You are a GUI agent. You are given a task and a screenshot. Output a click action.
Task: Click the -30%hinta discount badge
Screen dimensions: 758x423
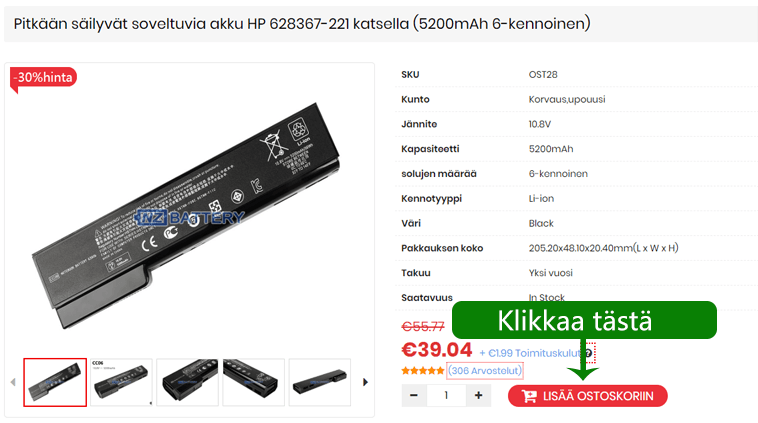44,77
